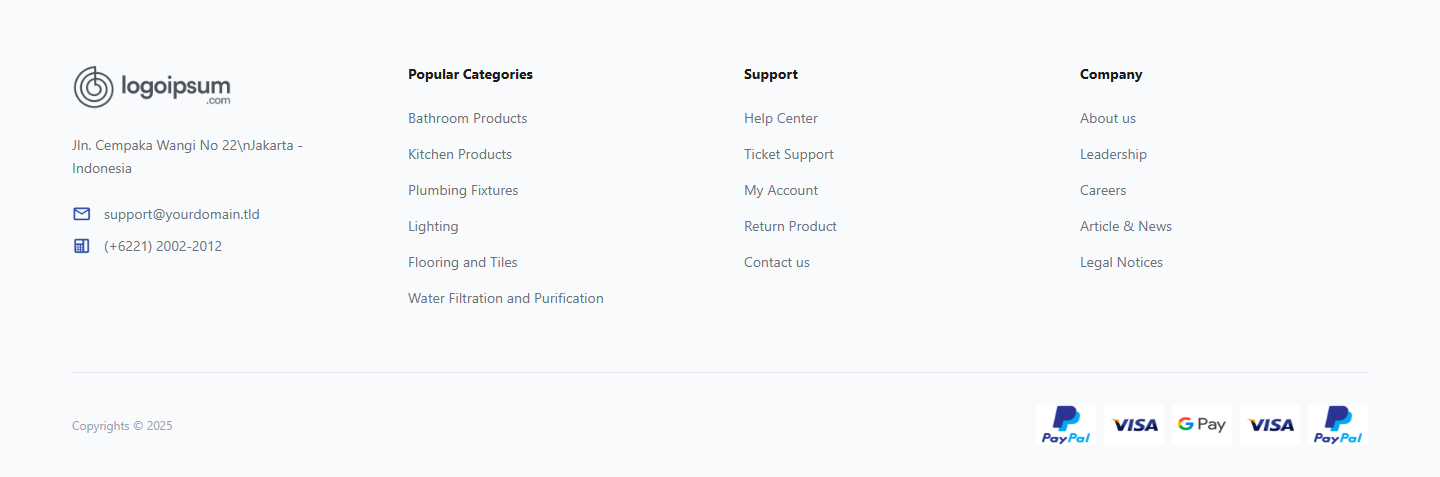Image resolution: width=1440 pixels, height=477 pixels.
Task: Go to Plumbing Fixtures
Action: pos(463,190)
